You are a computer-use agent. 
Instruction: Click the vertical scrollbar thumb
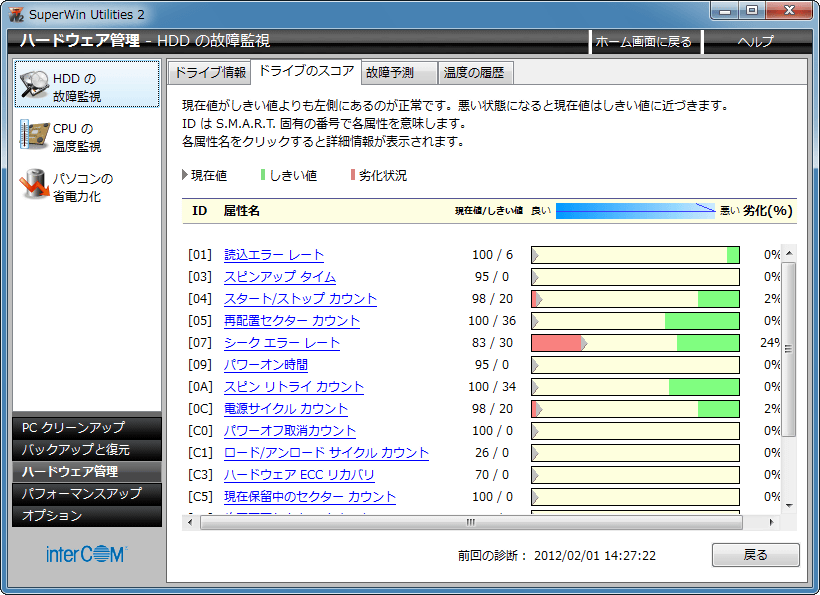click(789, 349)
